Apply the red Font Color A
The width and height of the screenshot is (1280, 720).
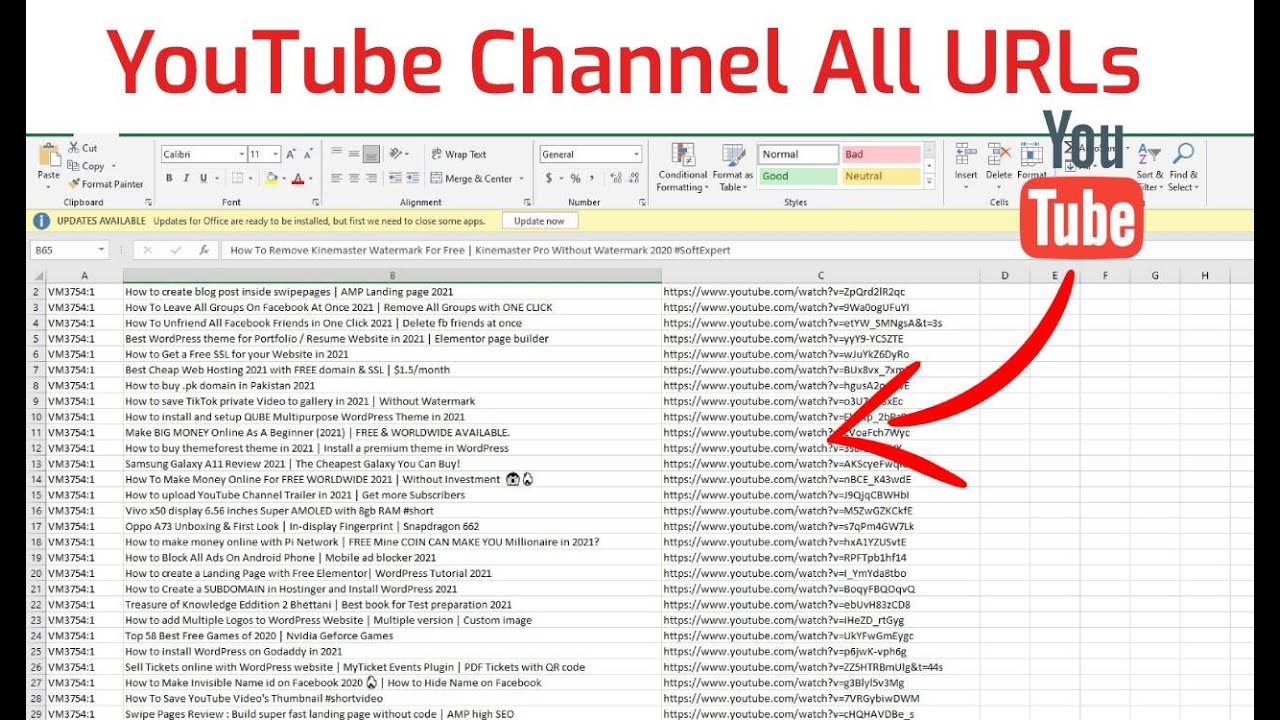pos(297,179)
